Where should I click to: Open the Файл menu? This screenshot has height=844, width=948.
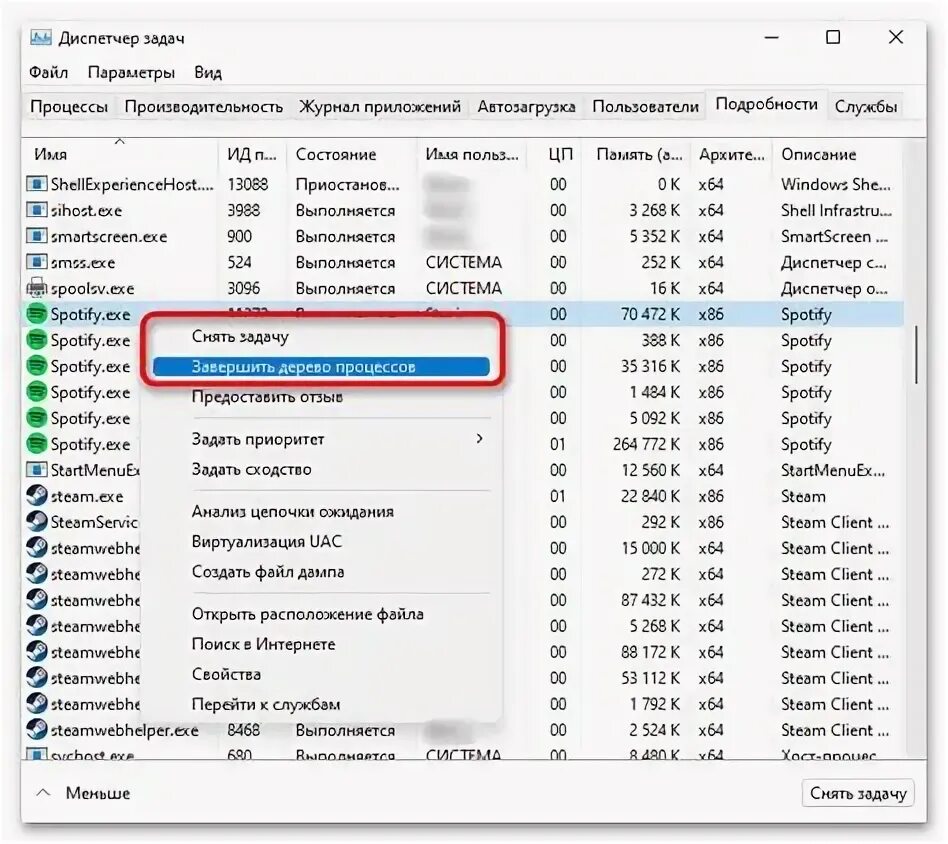(48, 73)
